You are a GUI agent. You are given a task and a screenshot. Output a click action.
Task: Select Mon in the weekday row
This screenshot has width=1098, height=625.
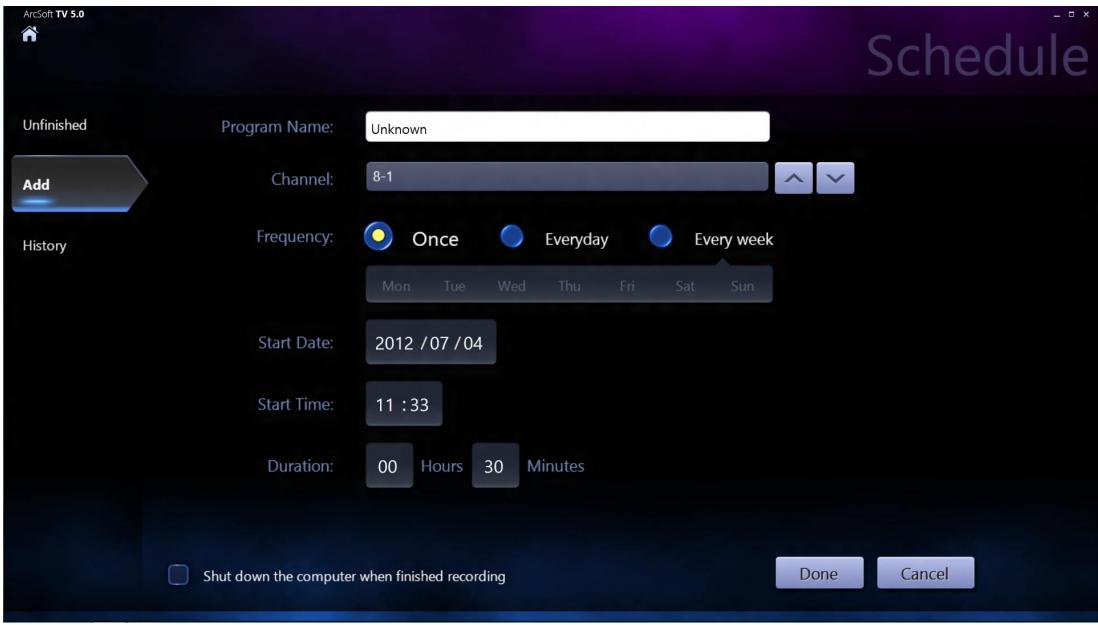click(395, 284)
